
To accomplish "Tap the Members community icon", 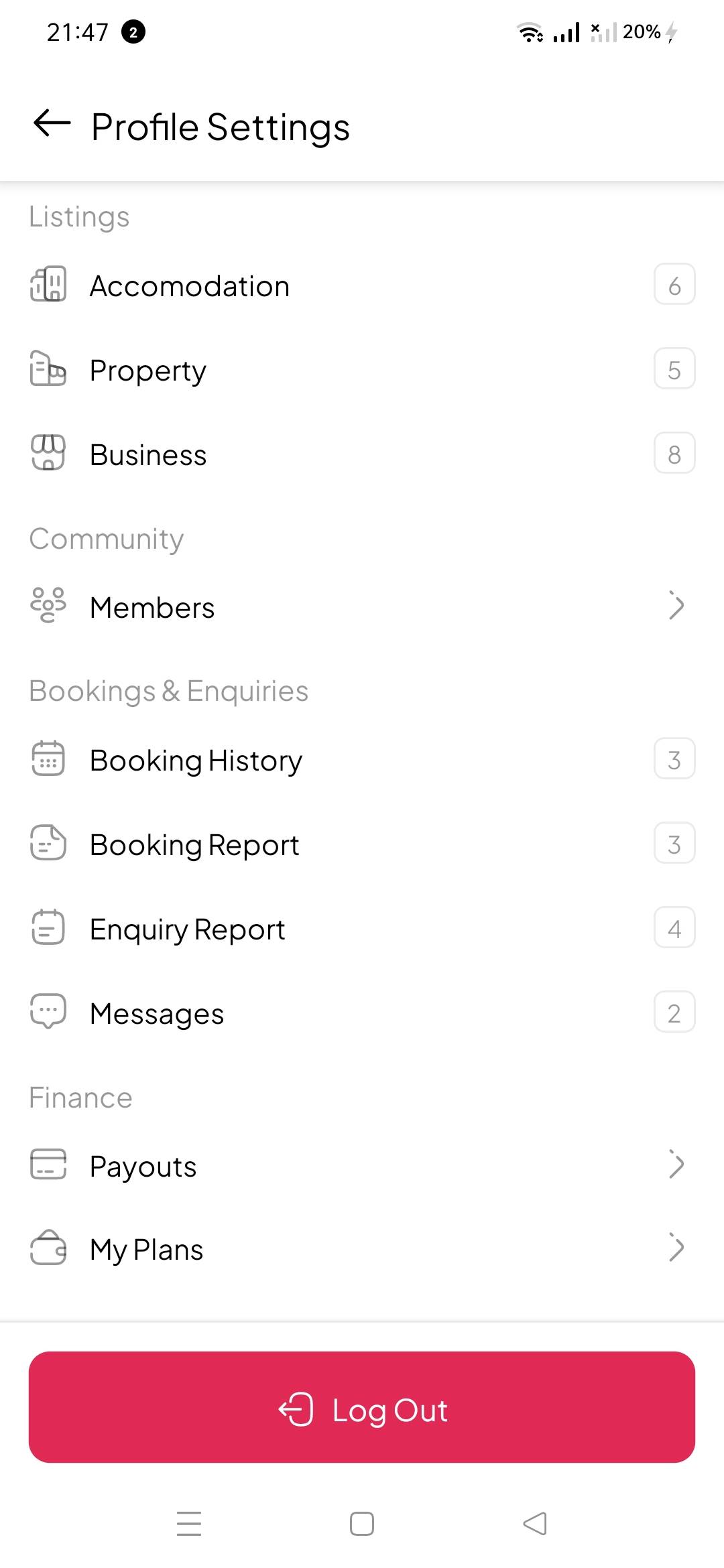I will [48, 606].
